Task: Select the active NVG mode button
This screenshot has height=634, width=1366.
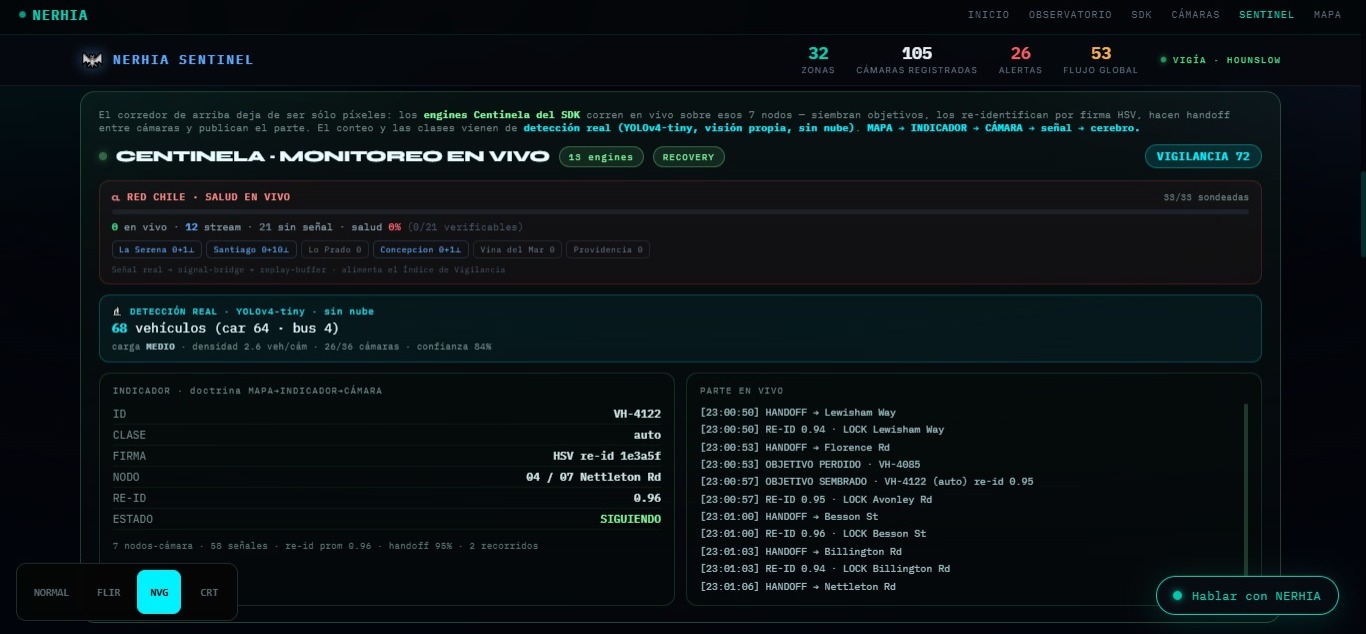Action: coord(159,592)
